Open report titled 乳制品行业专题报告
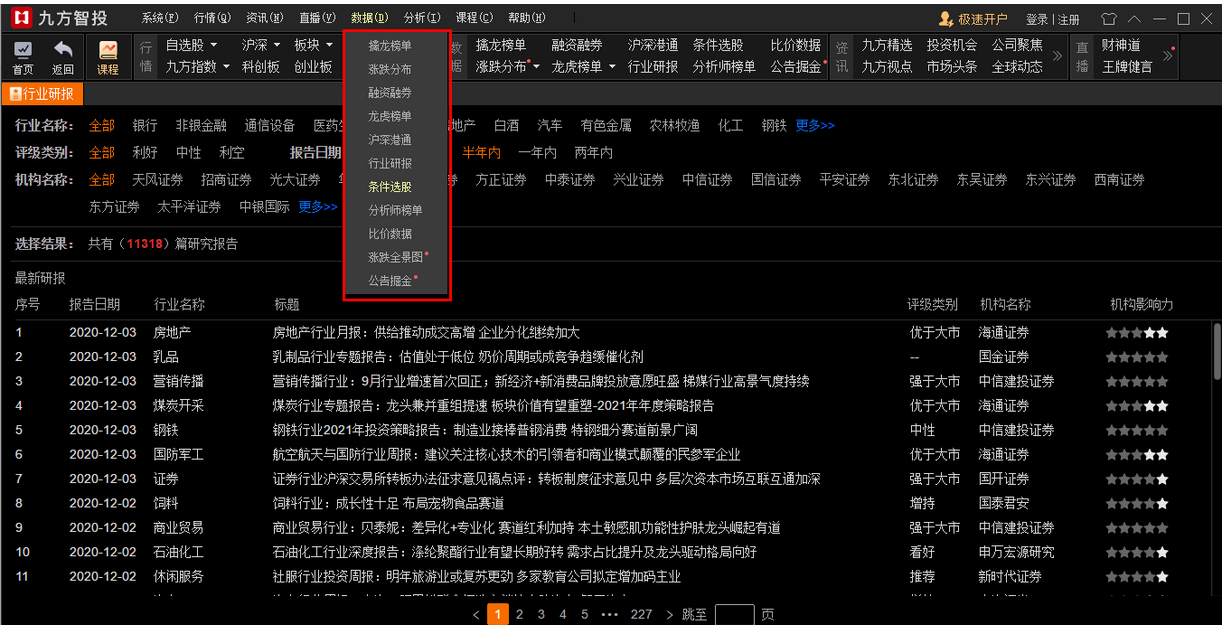The height and width of the screenshot is (625, 1223). 458,357
